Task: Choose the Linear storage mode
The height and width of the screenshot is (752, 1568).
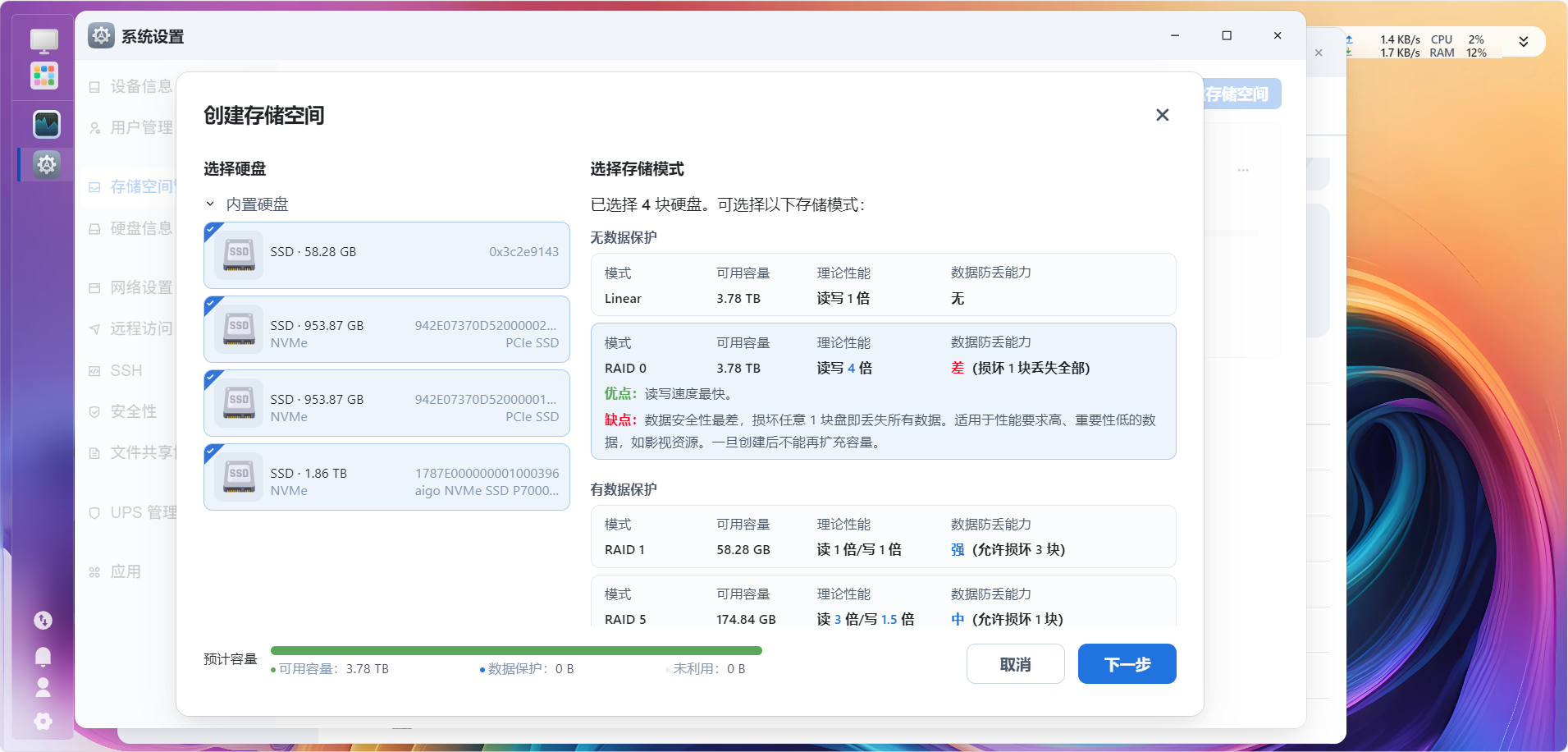Action: (883, 285)
